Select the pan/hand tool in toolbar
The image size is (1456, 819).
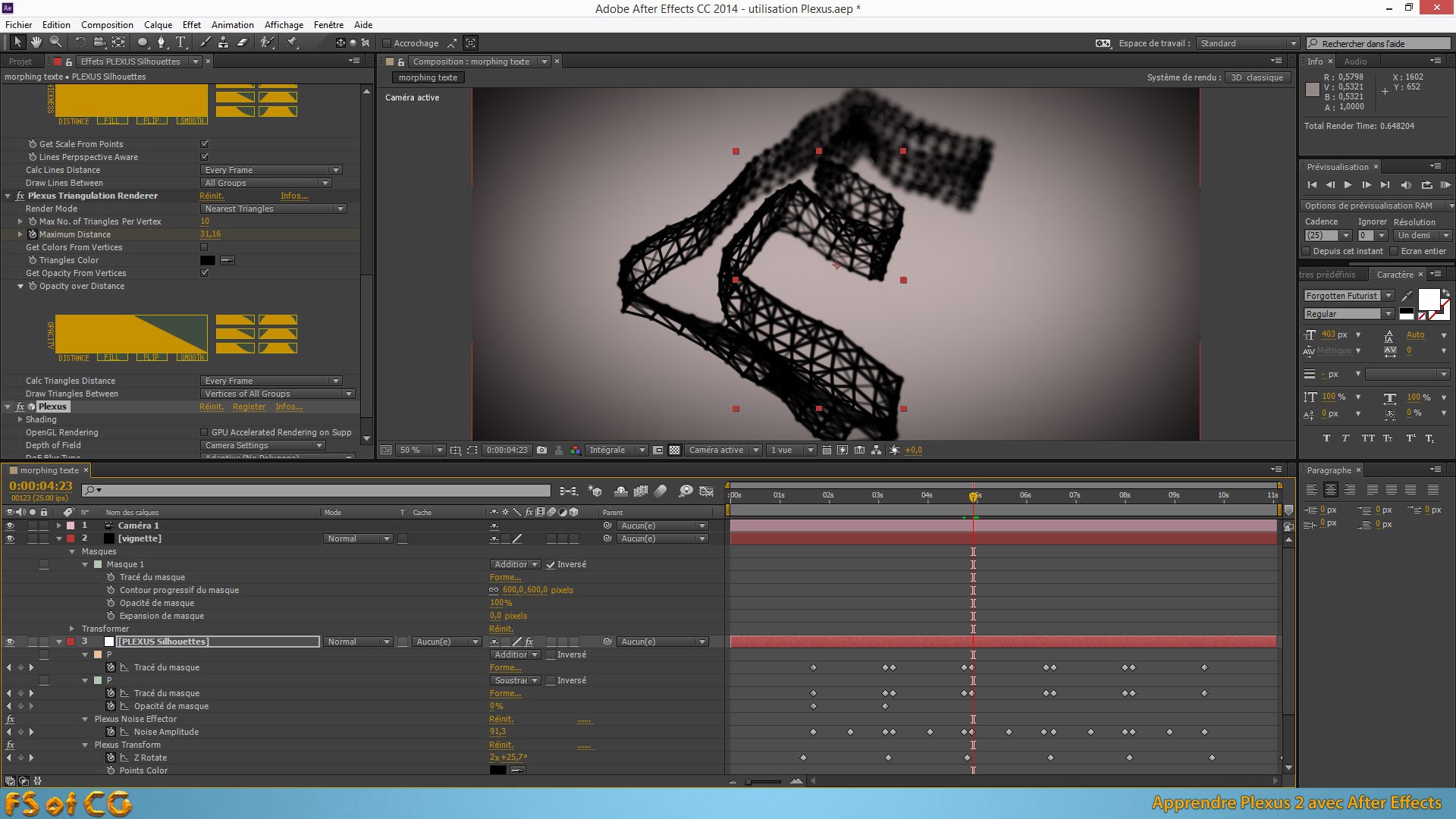click(33, 42)
